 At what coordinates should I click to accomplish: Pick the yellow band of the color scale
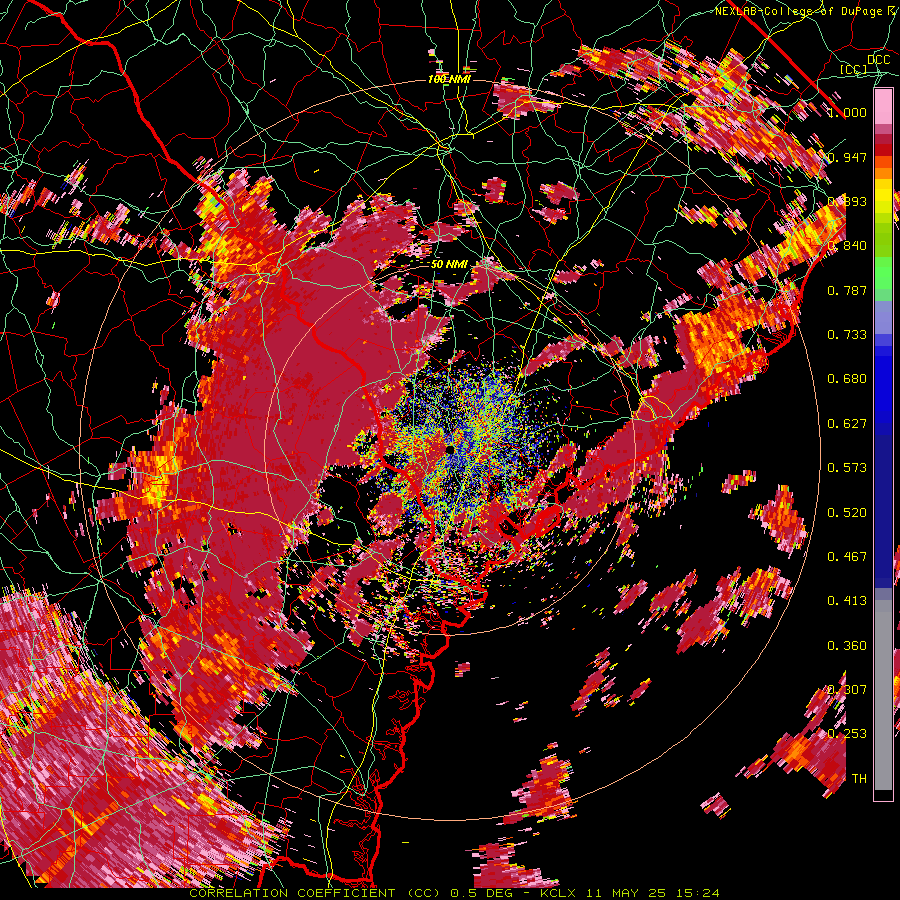[x=883, y=197]
